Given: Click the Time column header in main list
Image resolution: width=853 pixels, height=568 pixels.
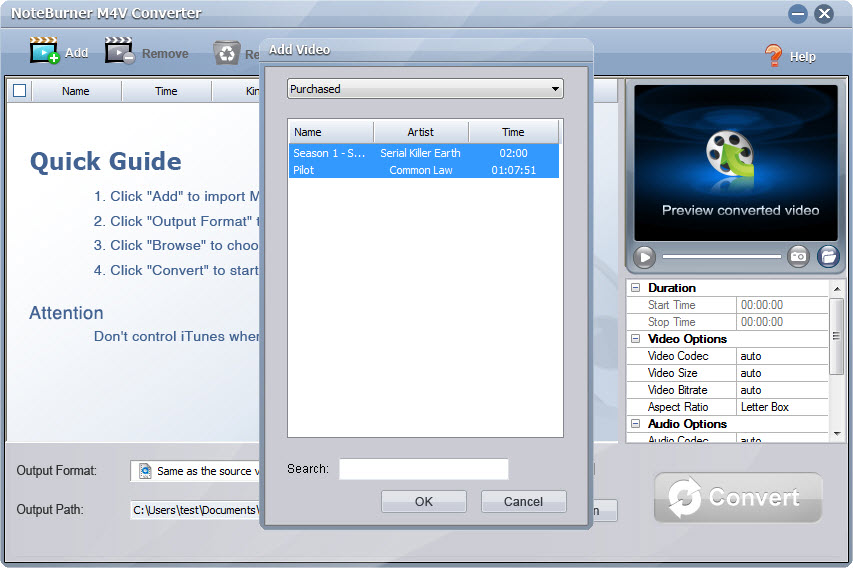Looking at the screenshot, I should tap(166, 91).
